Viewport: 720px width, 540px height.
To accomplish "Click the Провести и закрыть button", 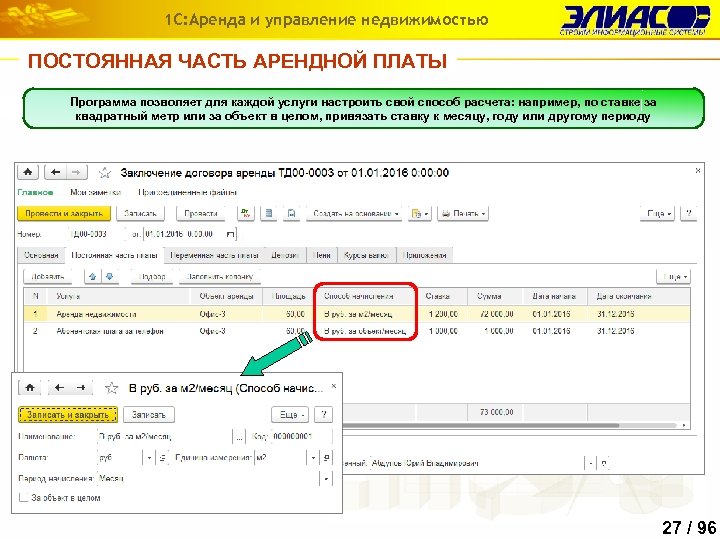I will [64, 213].
